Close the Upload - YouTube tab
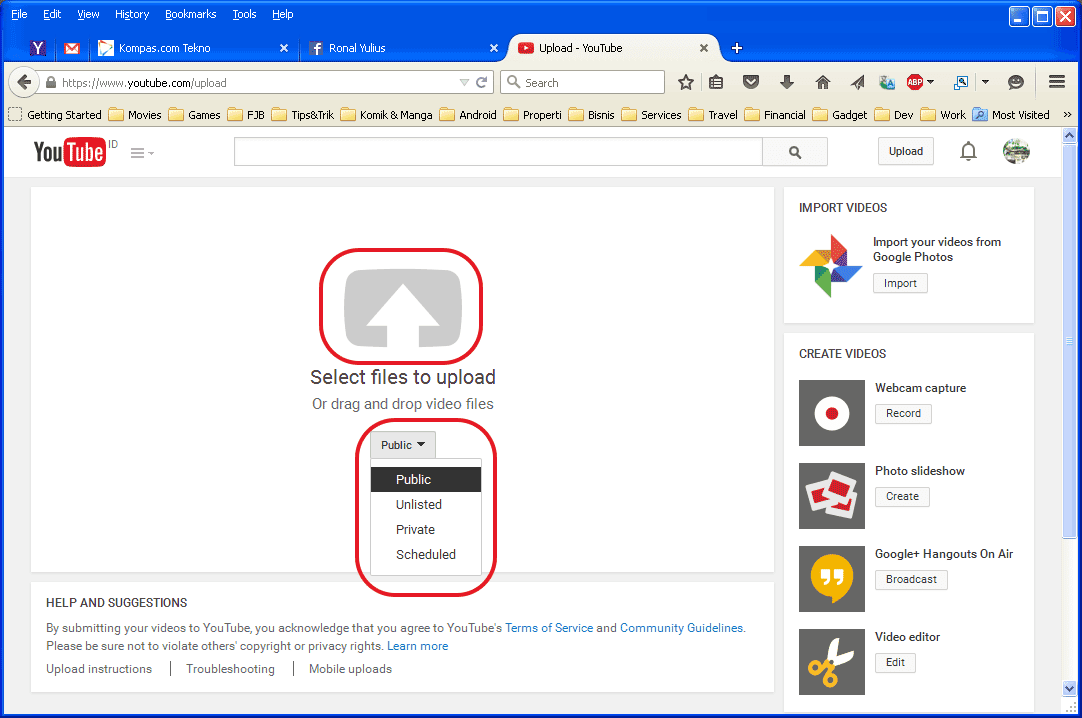This screenshot has height=718, width=1082. (x=703, y=48)
